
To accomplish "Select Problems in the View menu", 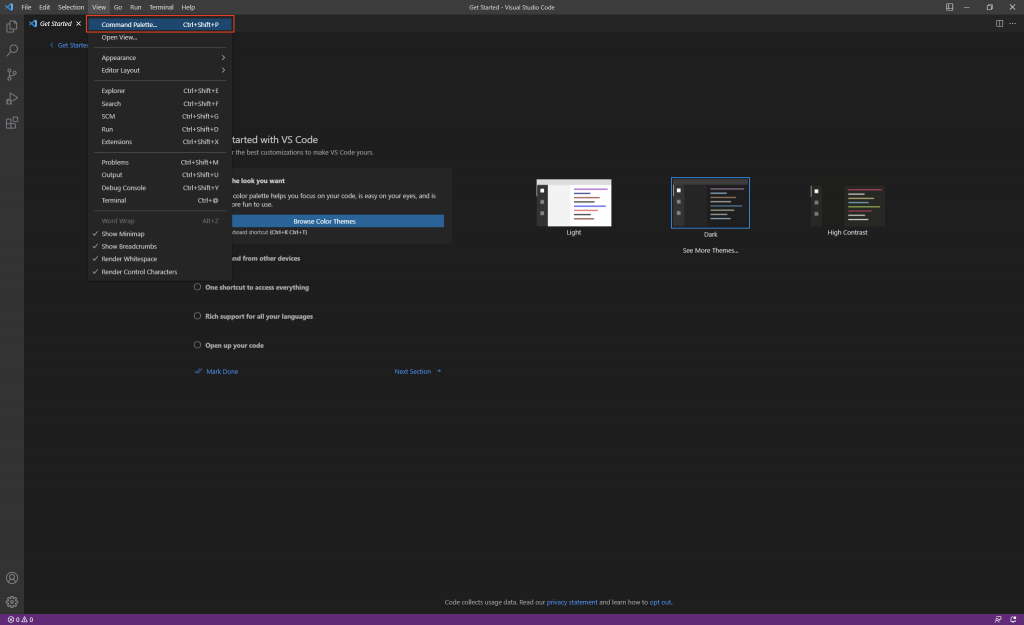I will point(160,162).
